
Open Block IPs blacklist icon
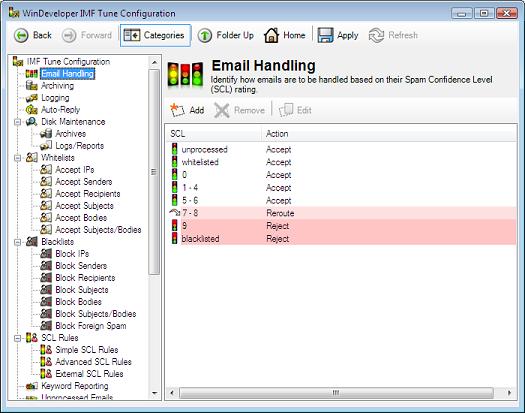point(46,254)
